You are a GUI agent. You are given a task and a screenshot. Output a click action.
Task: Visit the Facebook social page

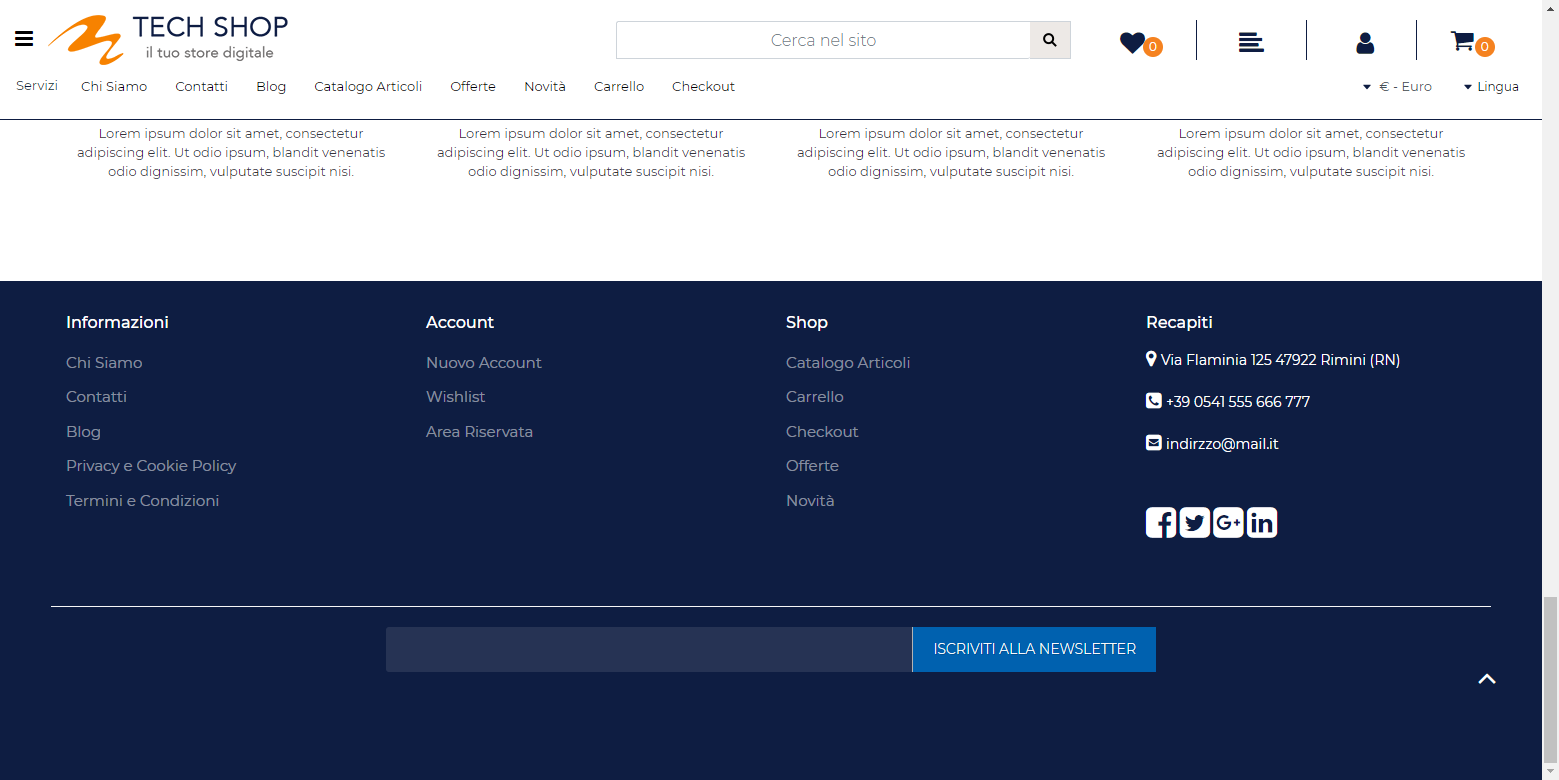point(1160,522)
